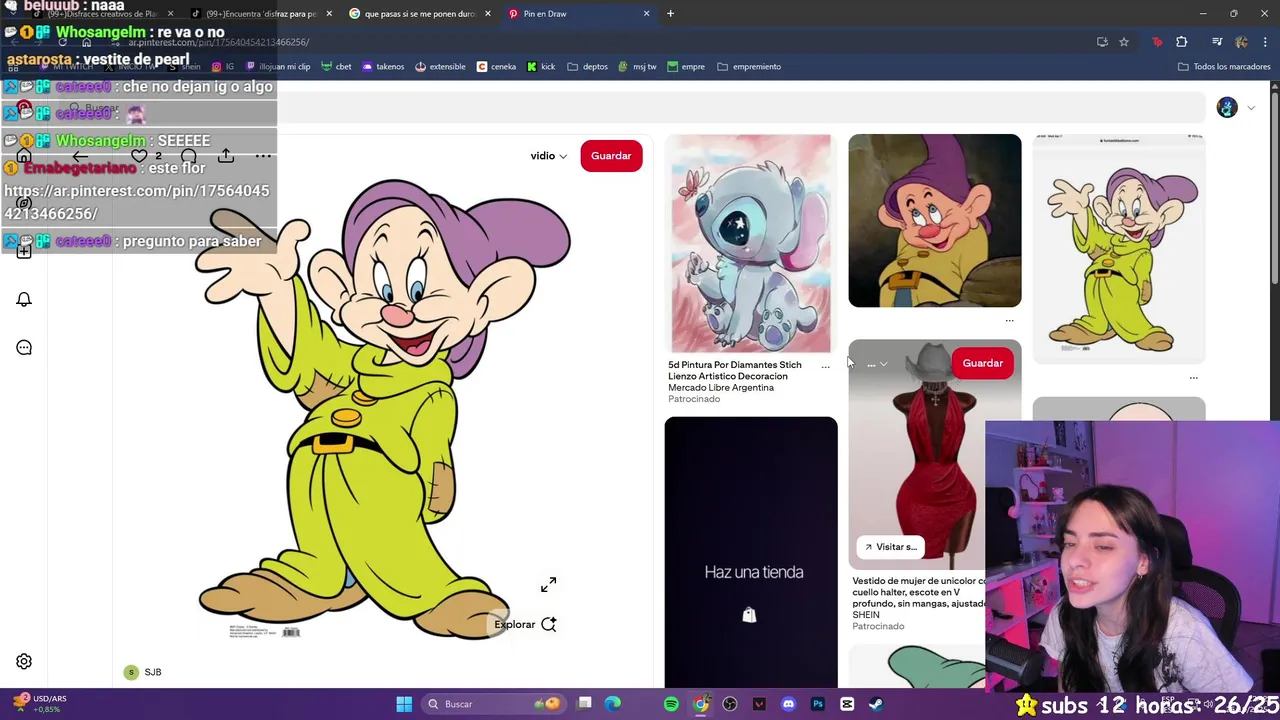Open the USD/ARS taskbar widget

point(38,704)
